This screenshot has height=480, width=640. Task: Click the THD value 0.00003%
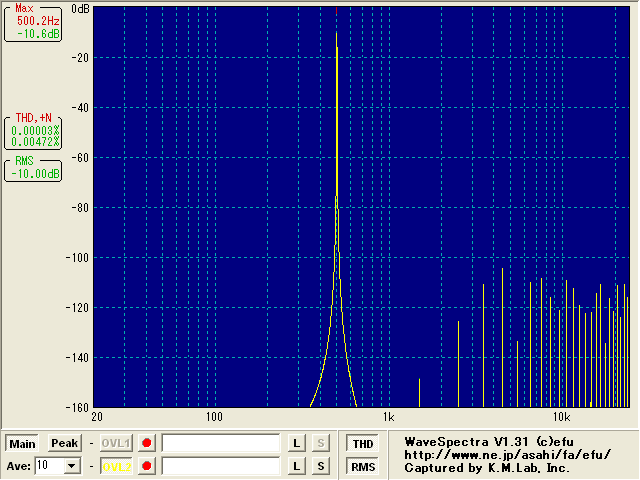click(x=35, y=131)
